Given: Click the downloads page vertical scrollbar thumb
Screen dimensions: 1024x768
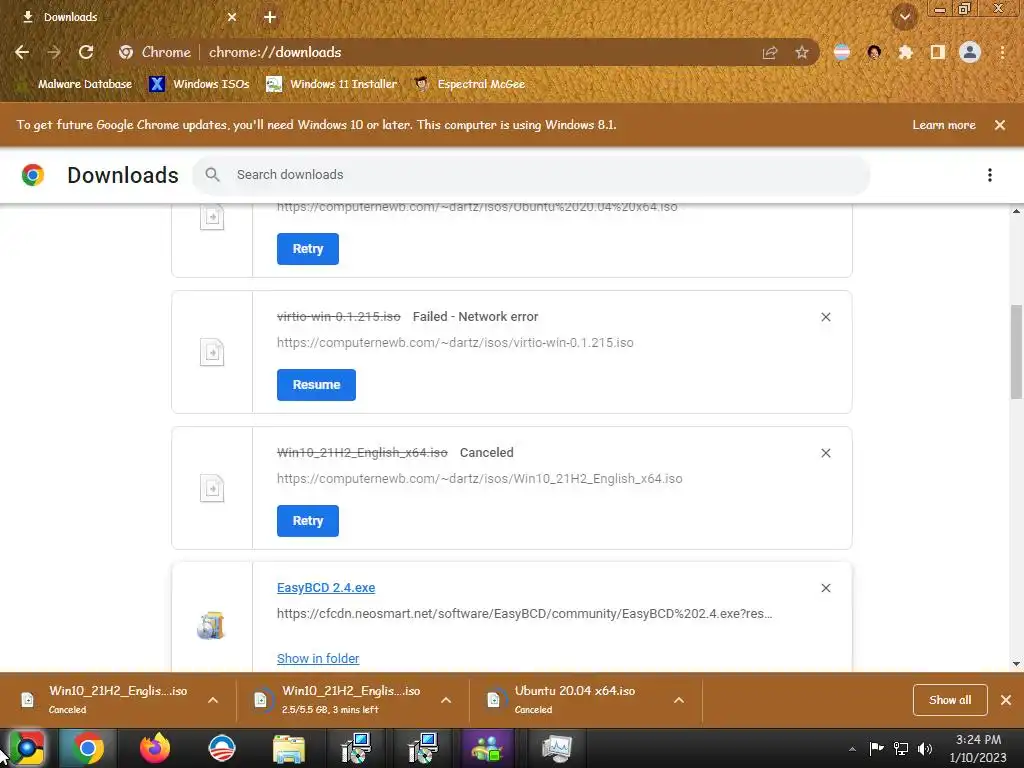Looking at the screenshot, I should click(1016, 351).
